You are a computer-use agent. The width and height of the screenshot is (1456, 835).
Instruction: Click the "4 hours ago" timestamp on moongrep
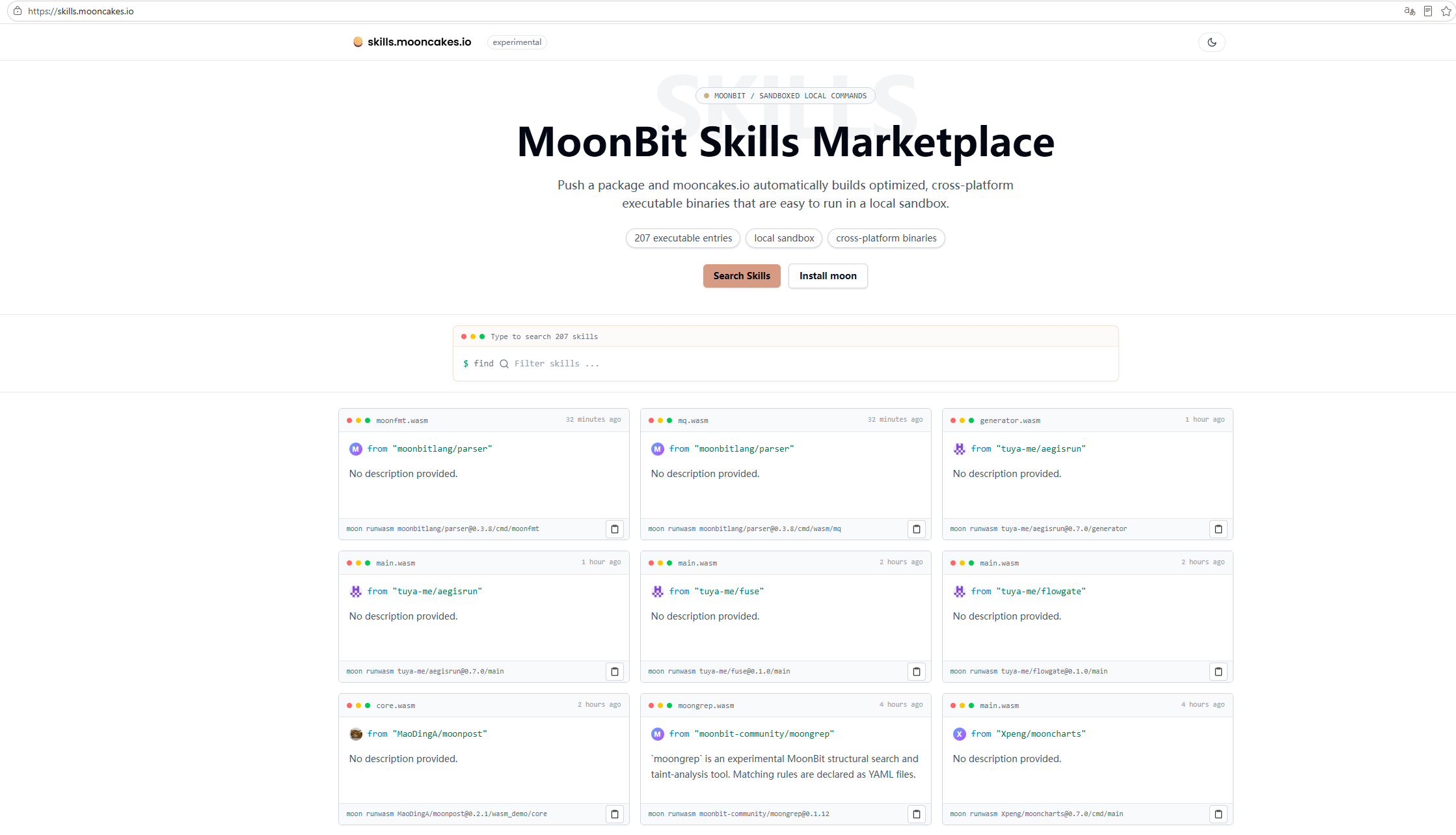(900, 705)
